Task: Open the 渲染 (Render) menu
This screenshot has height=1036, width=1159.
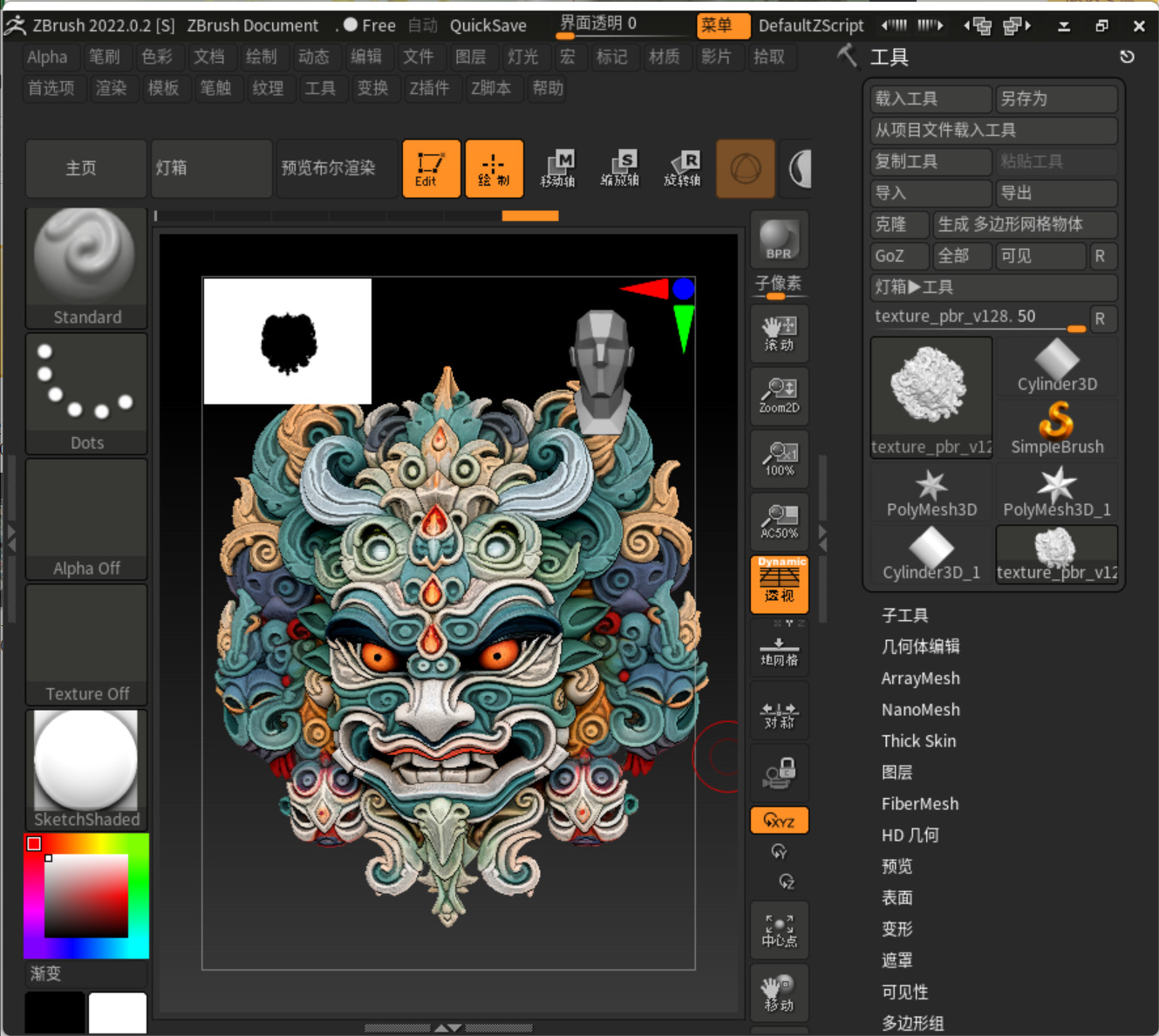Action: 112,88
